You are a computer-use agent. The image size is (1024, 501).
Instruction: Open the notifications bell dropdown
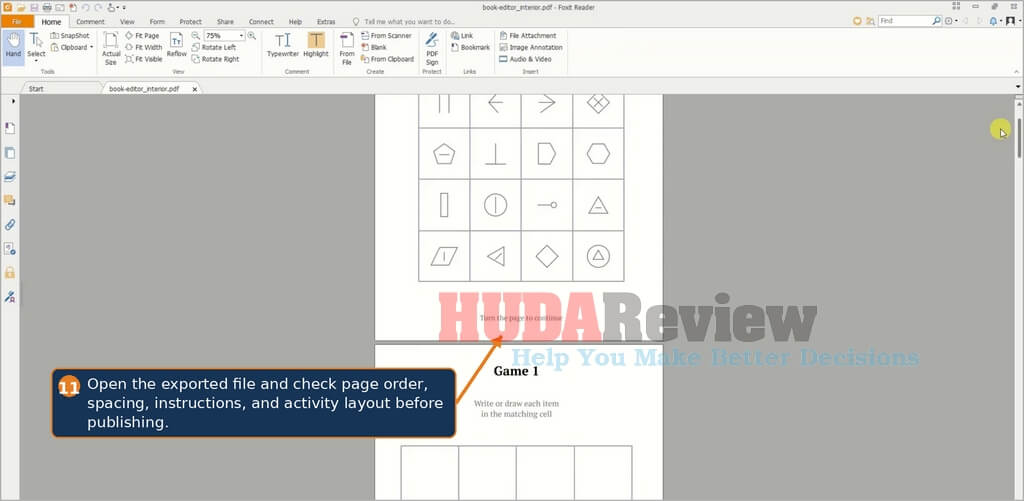click(995, 21)
